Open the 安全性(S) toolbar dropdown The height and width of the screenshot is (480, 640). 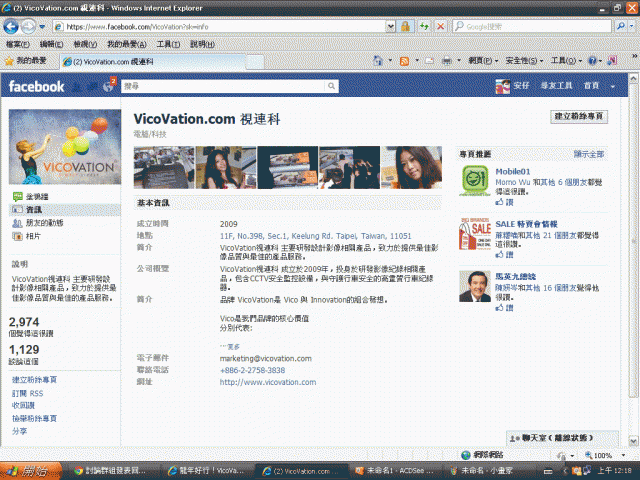[x=524, y=61]
